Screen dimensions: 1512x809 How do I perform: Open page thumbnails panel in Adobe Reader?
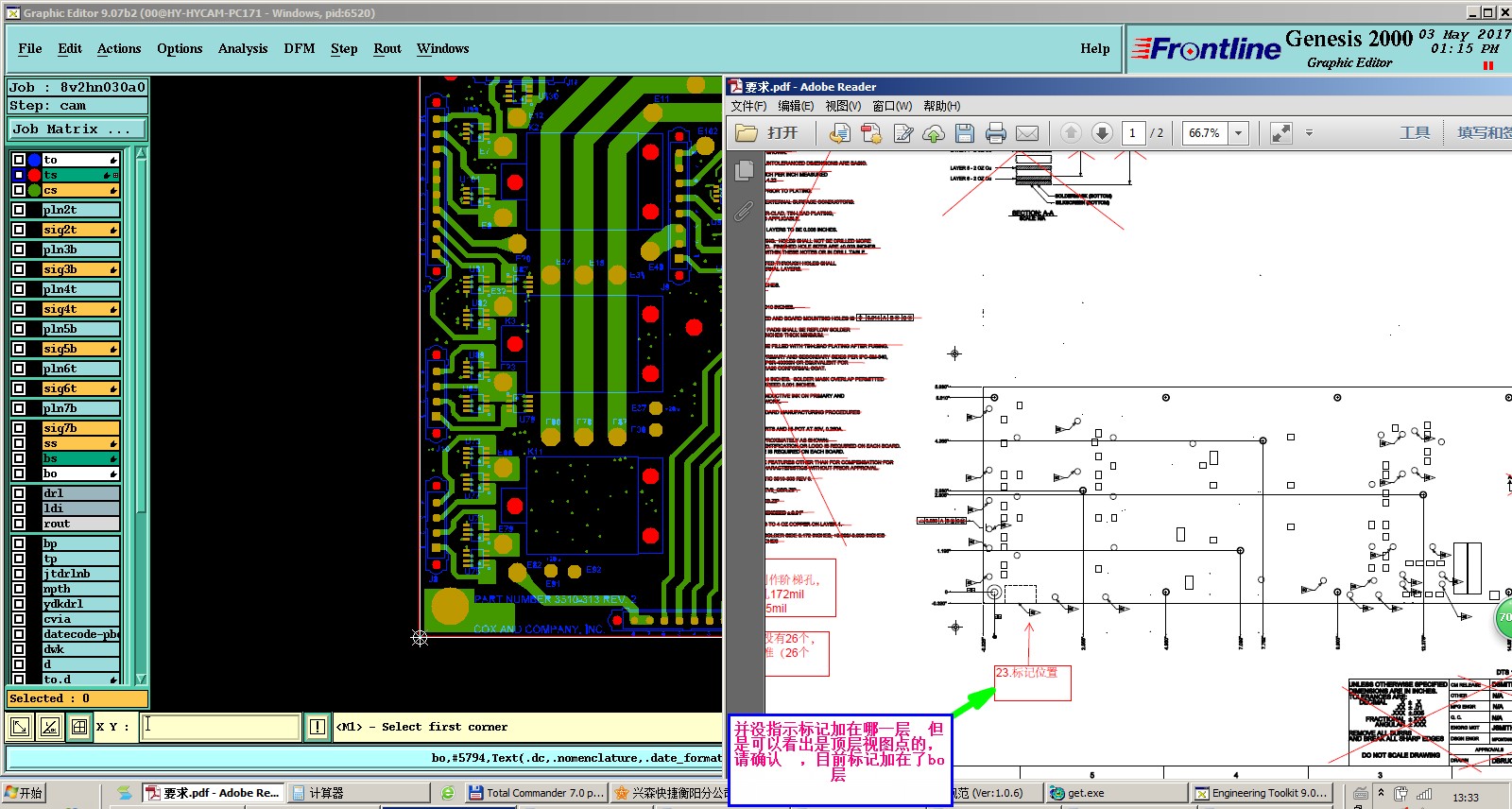click(x=744, y=171)
